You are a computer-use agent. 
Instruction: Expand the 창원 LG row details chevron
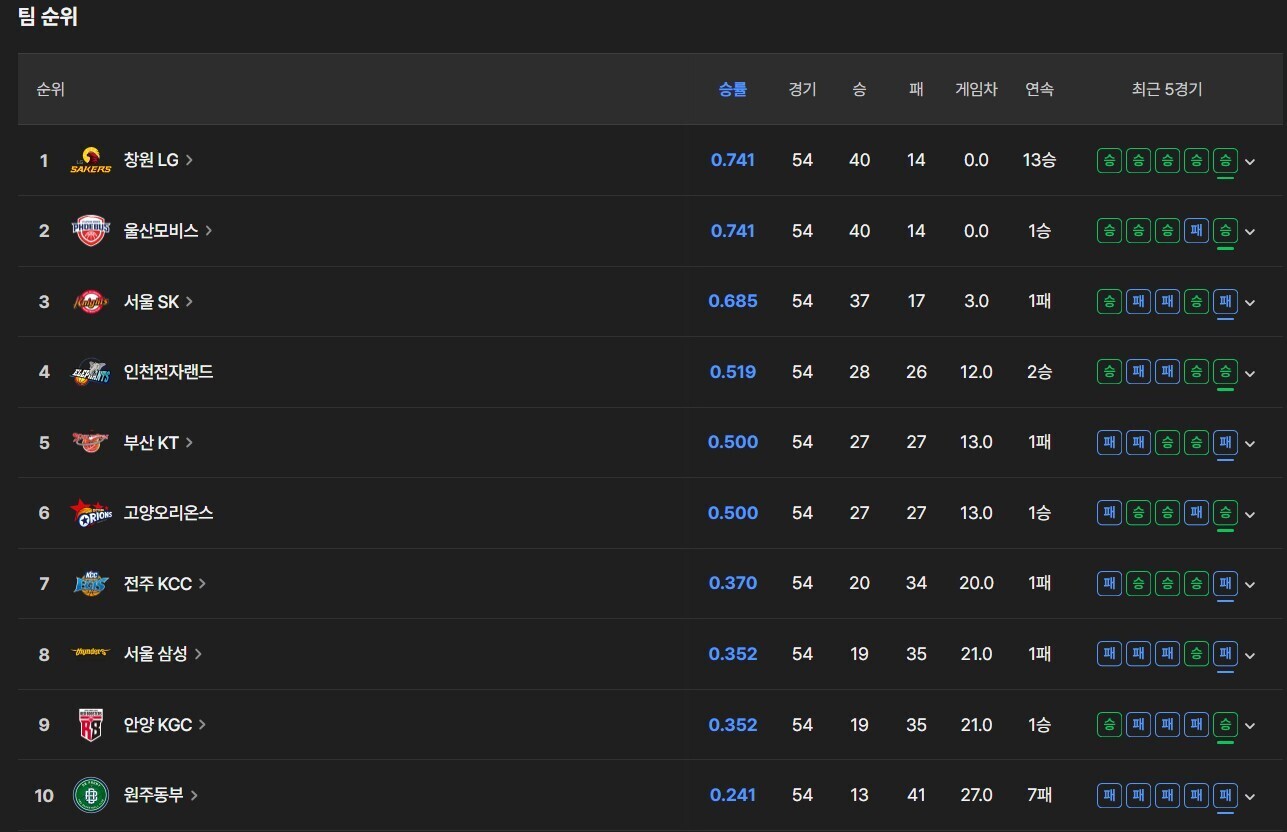1250,161
